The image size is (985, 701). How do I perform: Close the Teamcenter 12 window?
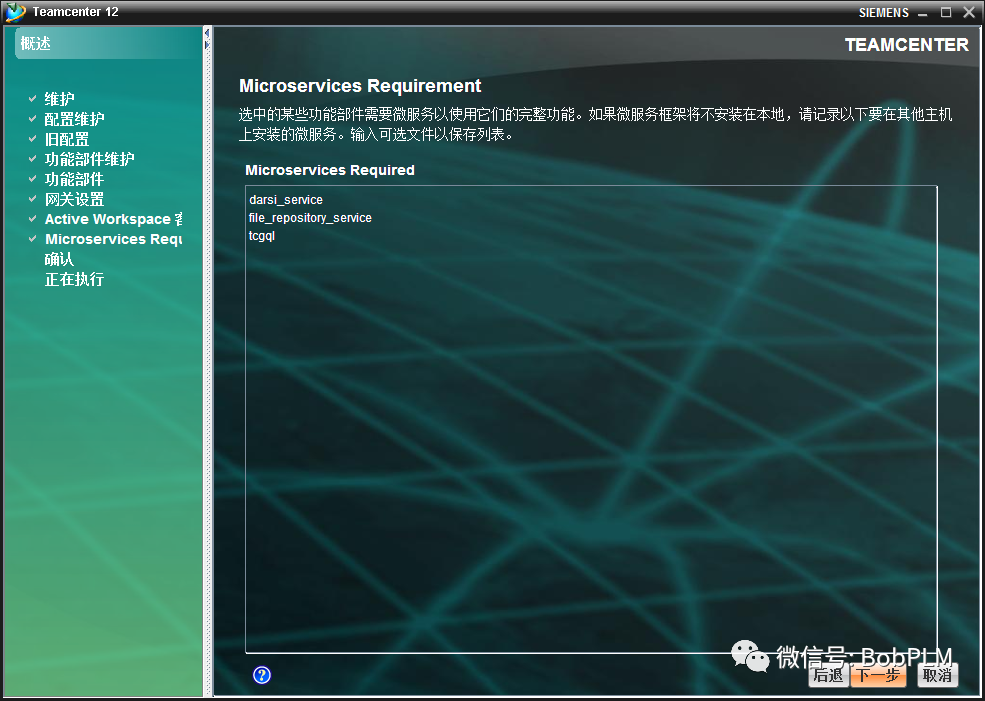tap(969, 12)
